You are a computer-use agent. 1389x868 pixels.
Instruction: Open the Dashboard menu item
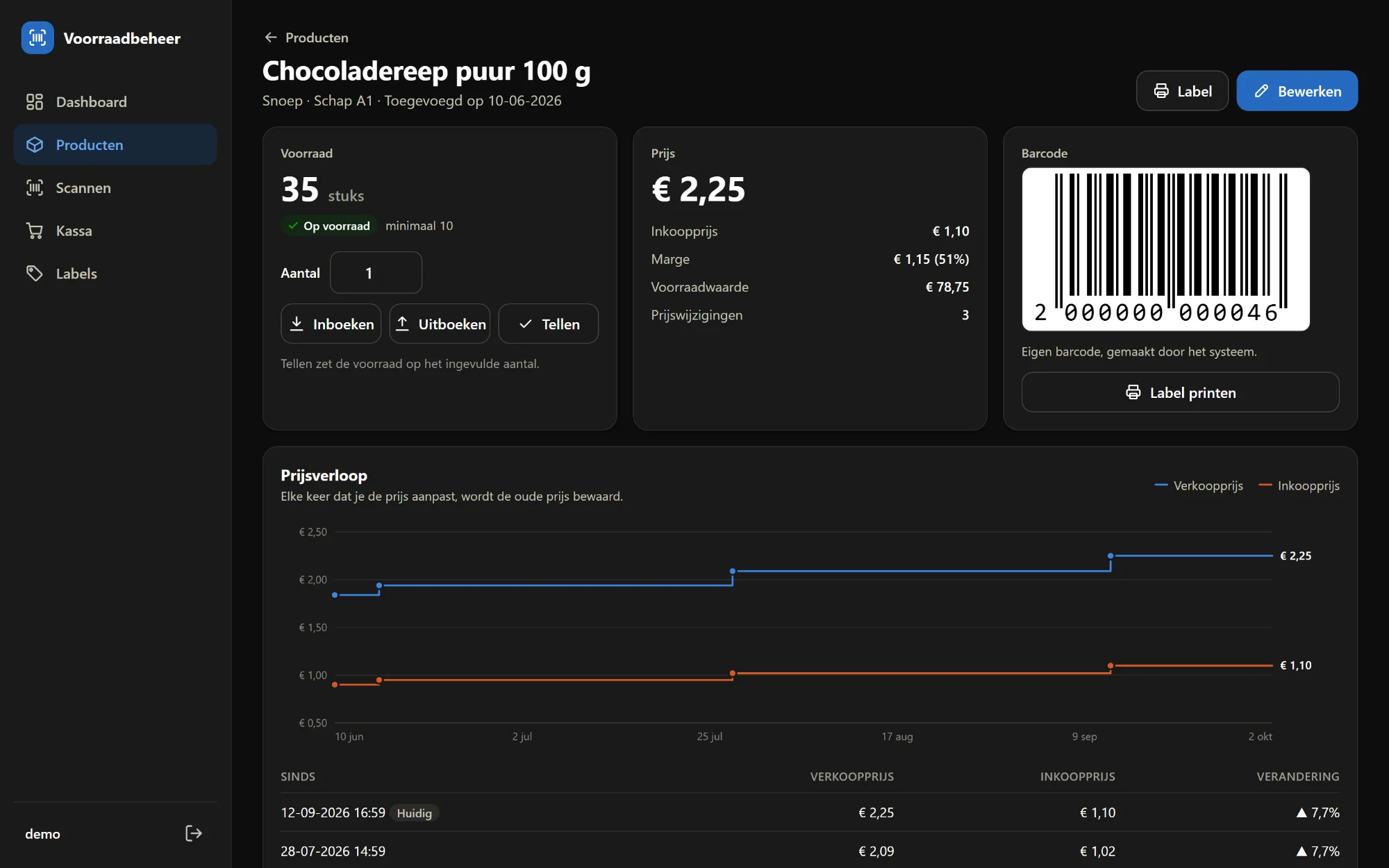(x=115, y=102)
